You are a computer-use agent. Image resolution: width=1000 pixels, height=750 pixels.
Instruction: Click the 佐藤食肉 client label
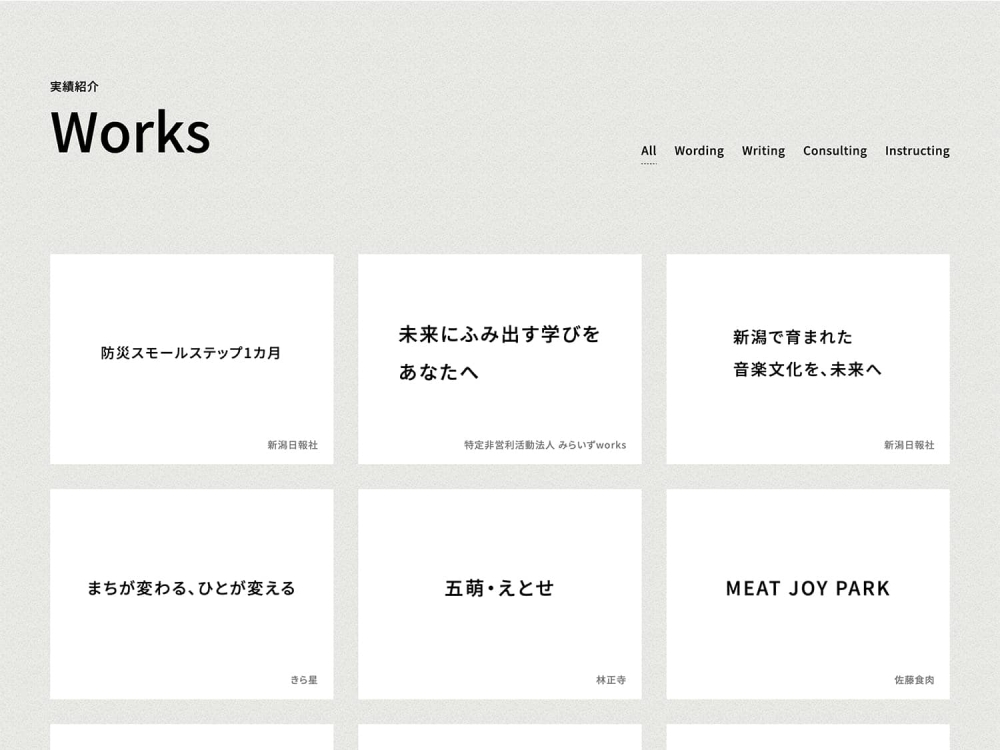(x=914, y=679)
